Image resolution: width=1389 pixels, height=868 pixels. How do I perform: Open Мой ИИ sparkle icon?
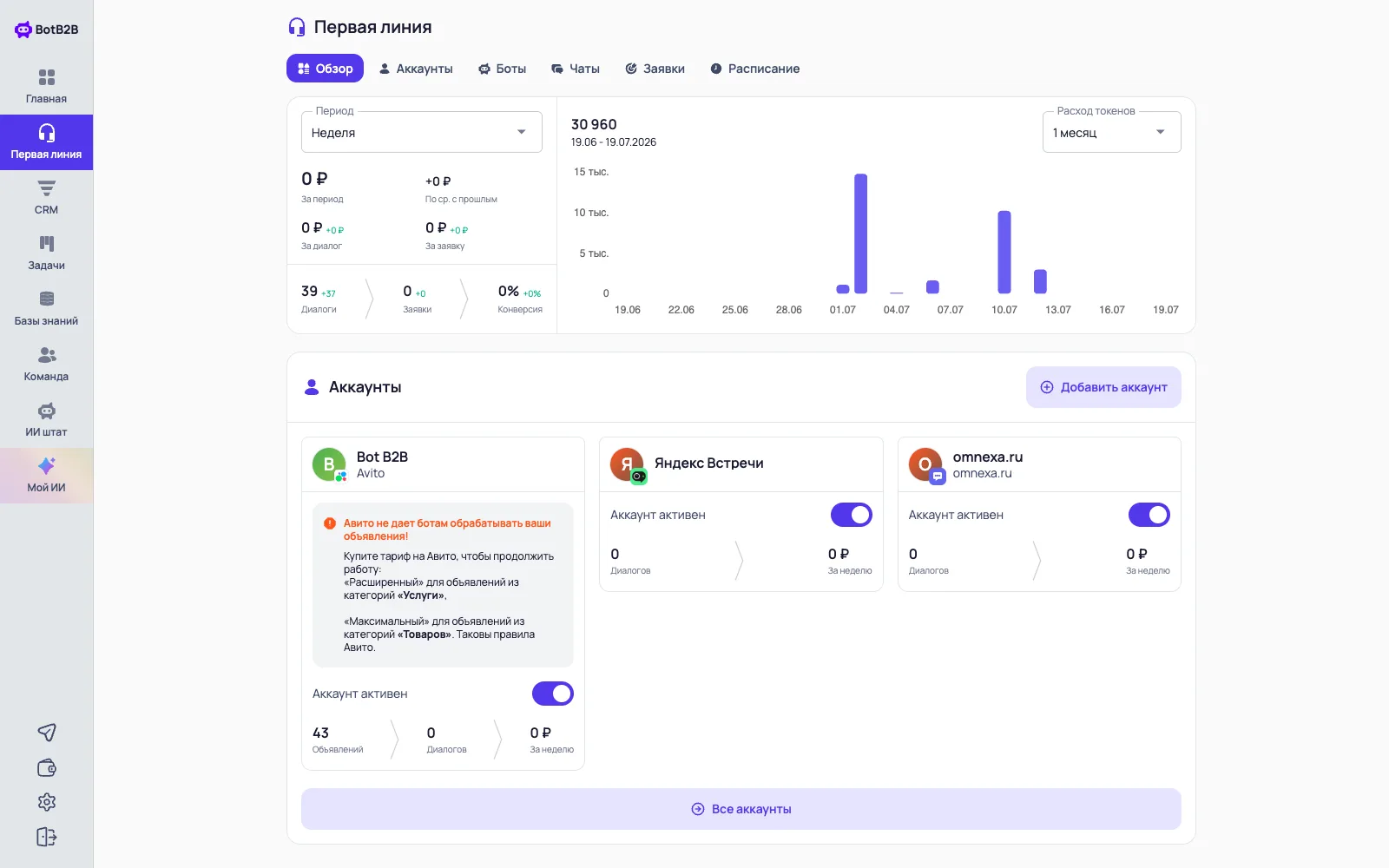click(46, 466)
